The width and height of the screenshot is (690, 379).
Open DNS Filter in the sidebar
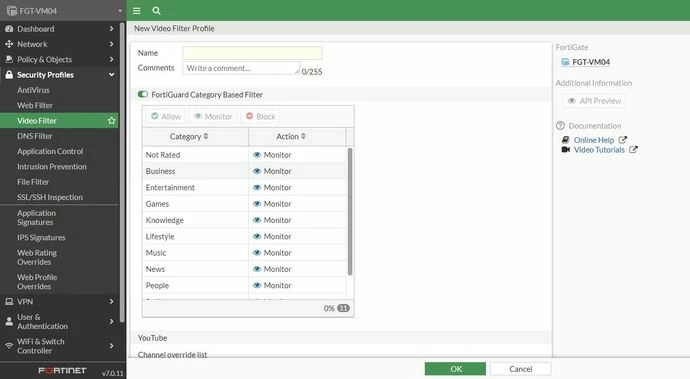(x=34, y=136)
